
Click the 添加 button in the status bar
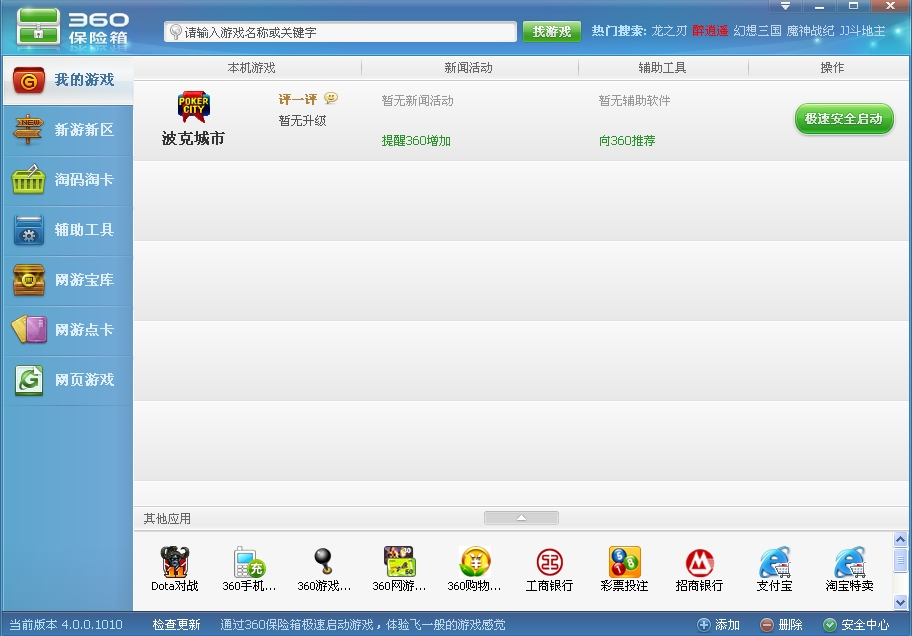[x=718, y=625]
